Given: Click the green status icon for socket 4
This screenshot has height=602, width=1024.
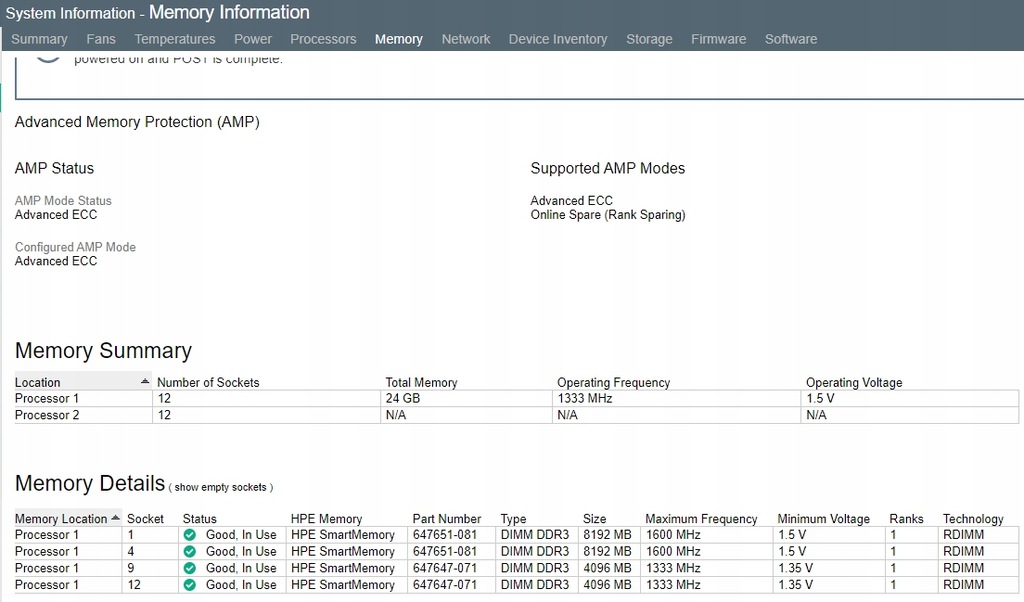Looking at the screenshot, I should pyautogui.click(x=189, y=552).
